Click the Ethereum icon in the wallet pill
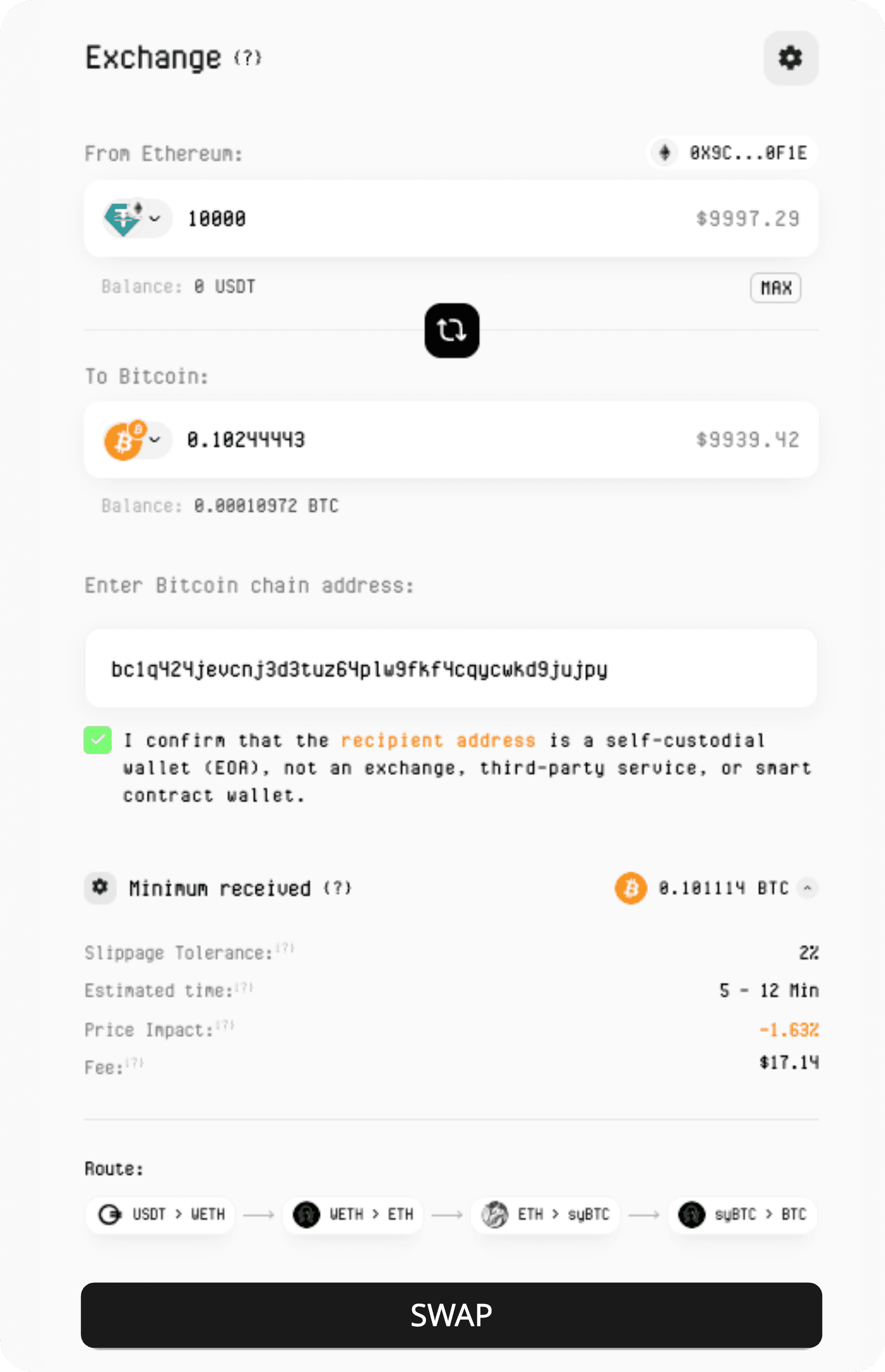This screenshot has width=885, height=1372. pos(665,152)
